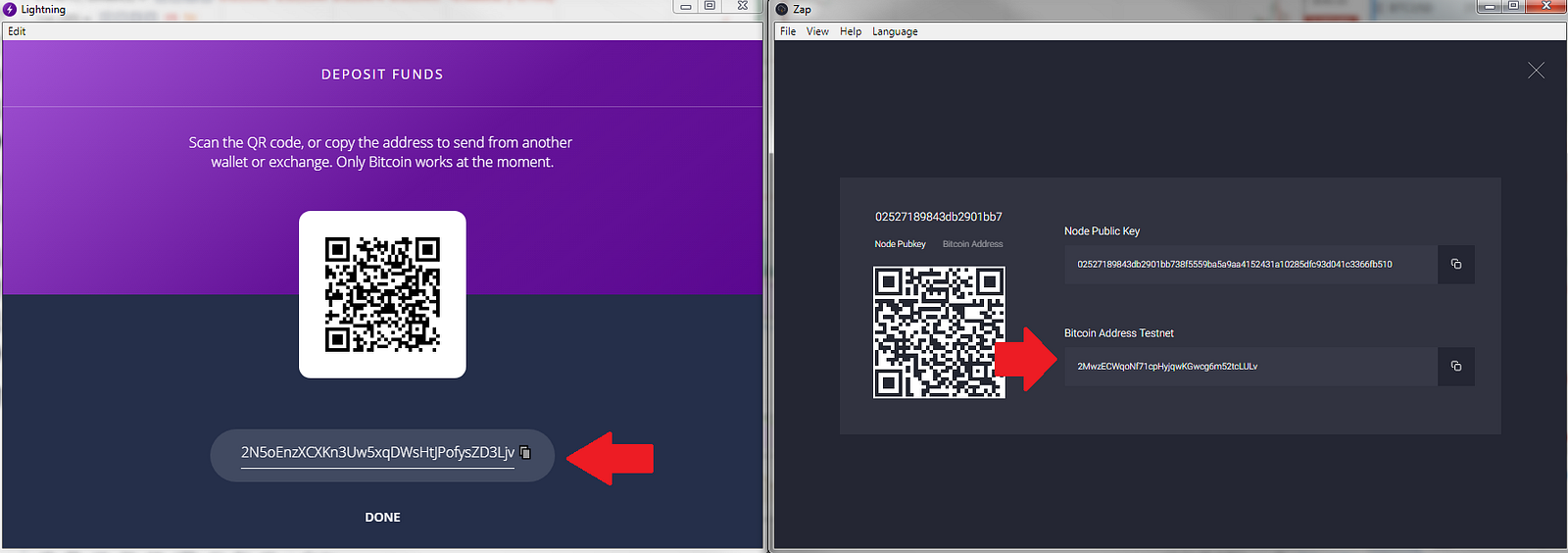The image size is (1568, 553).
Task: Click the Zap app icon in title bar
Action: point(782,9)
